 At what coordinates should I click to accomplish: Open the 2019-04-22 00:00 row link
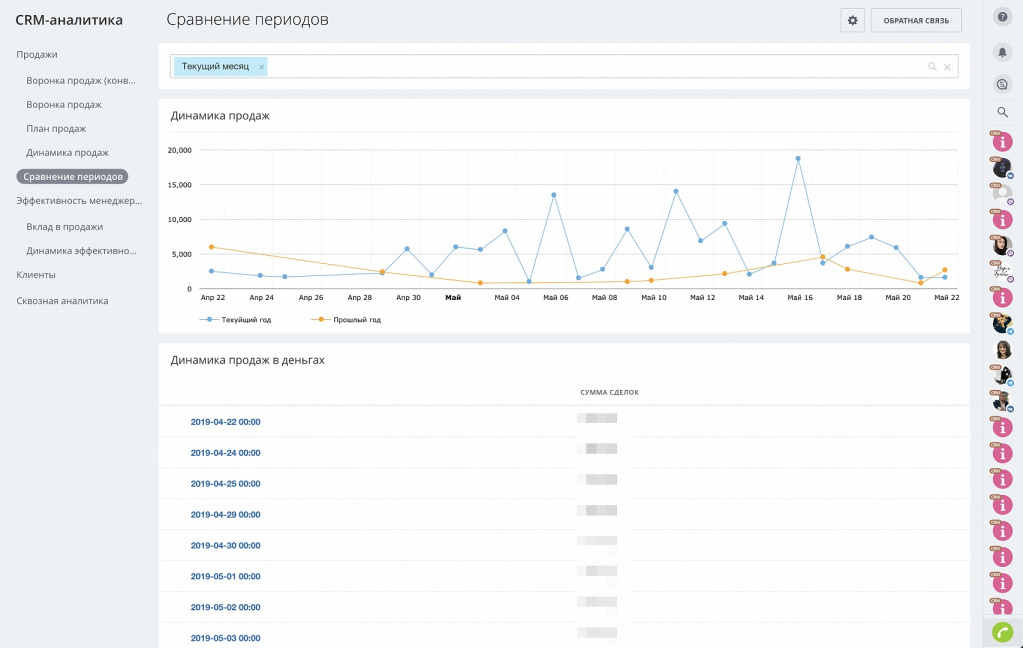point(225,422)
